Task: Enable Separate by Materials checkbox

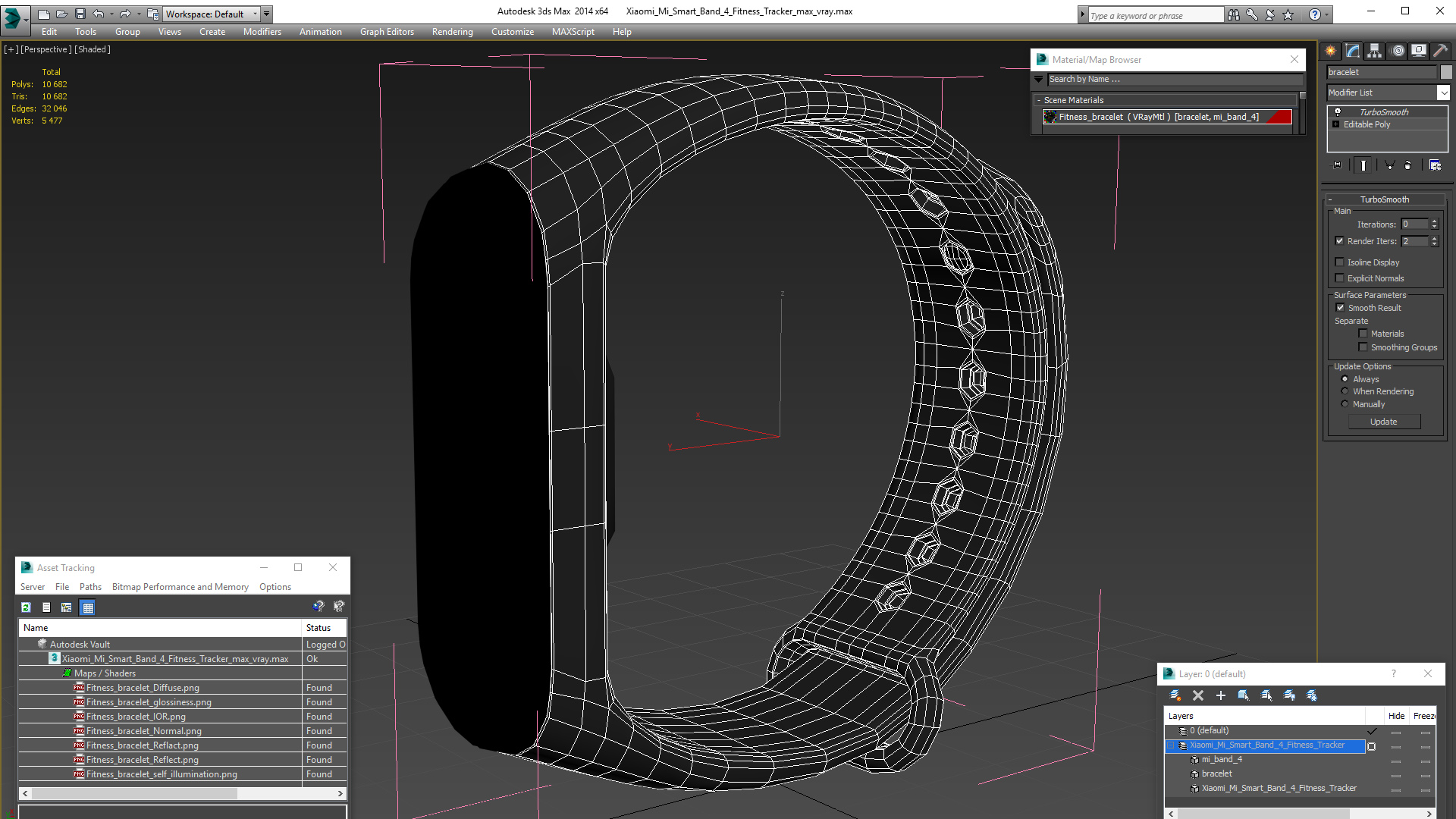Action: point(1363,334)
